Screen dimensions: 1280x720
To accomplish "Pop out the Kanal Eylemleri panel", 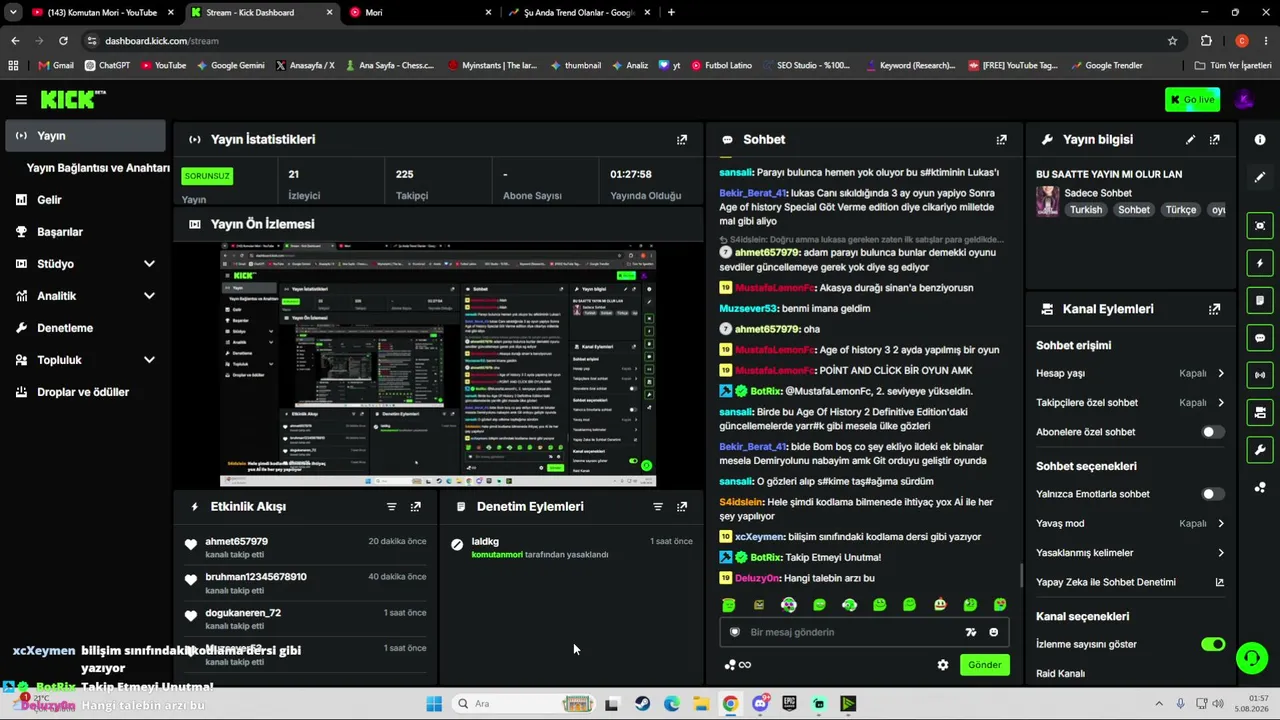I will click(1215, 310).
